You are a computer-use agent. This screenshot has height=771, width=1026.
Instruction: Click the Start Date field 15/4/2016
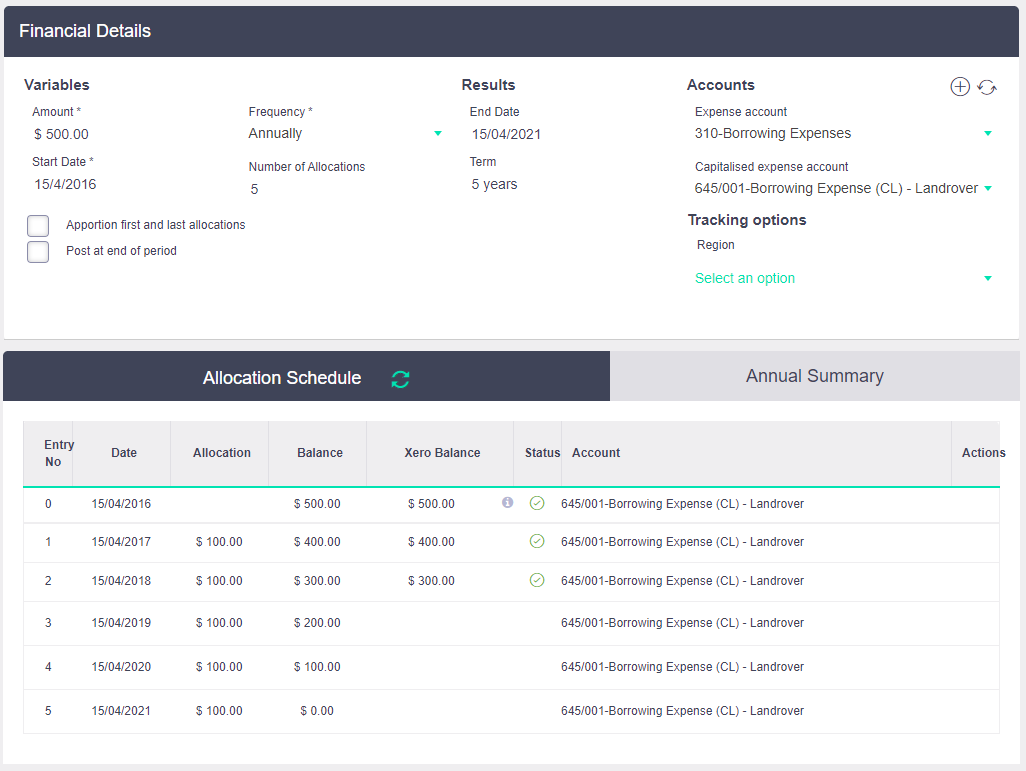point(65,185)
